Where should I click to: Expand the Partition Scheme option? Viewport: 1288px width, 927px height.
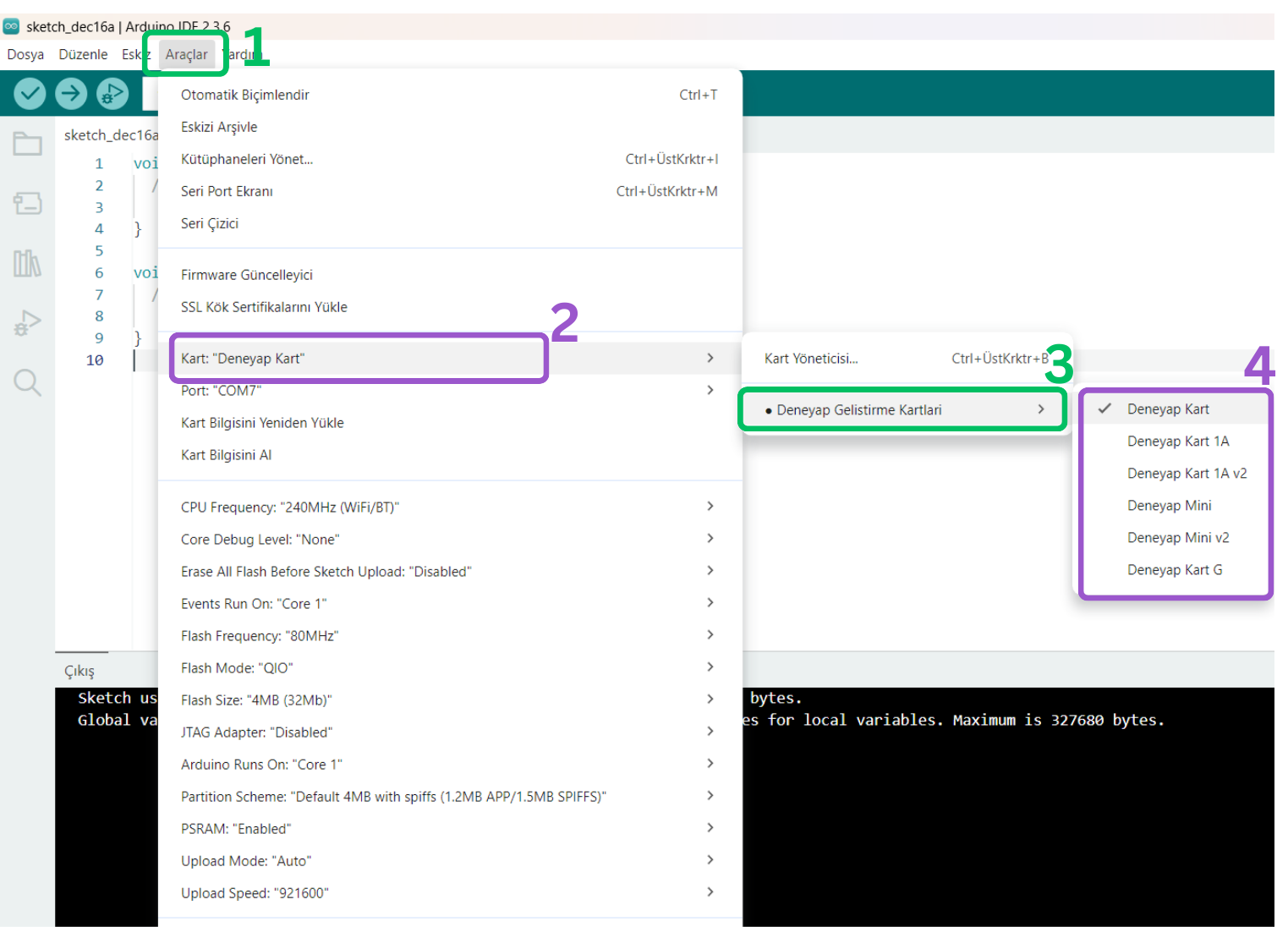pyautogui.click(x=450, y=796)
